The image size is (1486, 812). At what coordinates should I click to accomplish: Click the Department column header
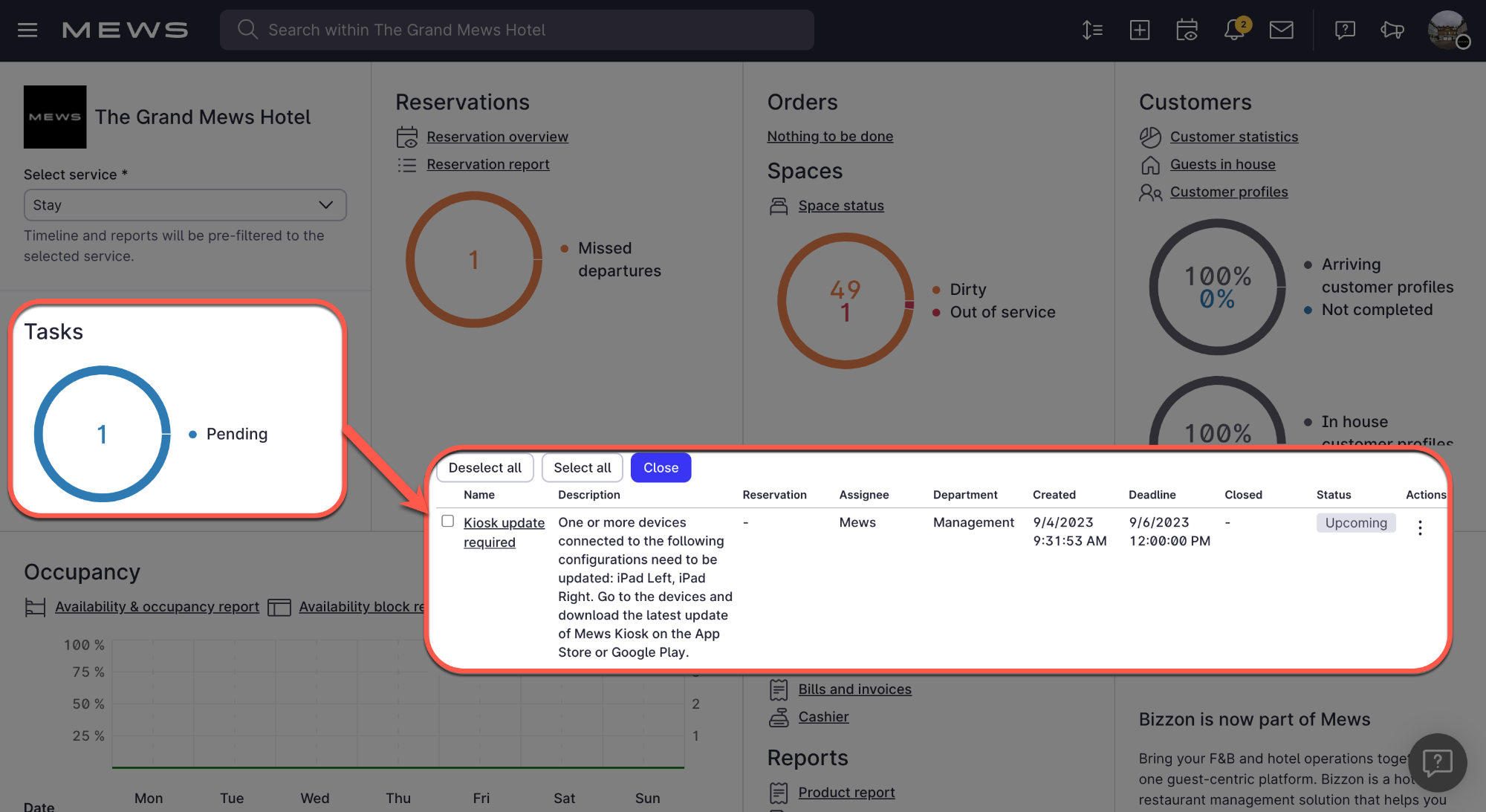964,495
